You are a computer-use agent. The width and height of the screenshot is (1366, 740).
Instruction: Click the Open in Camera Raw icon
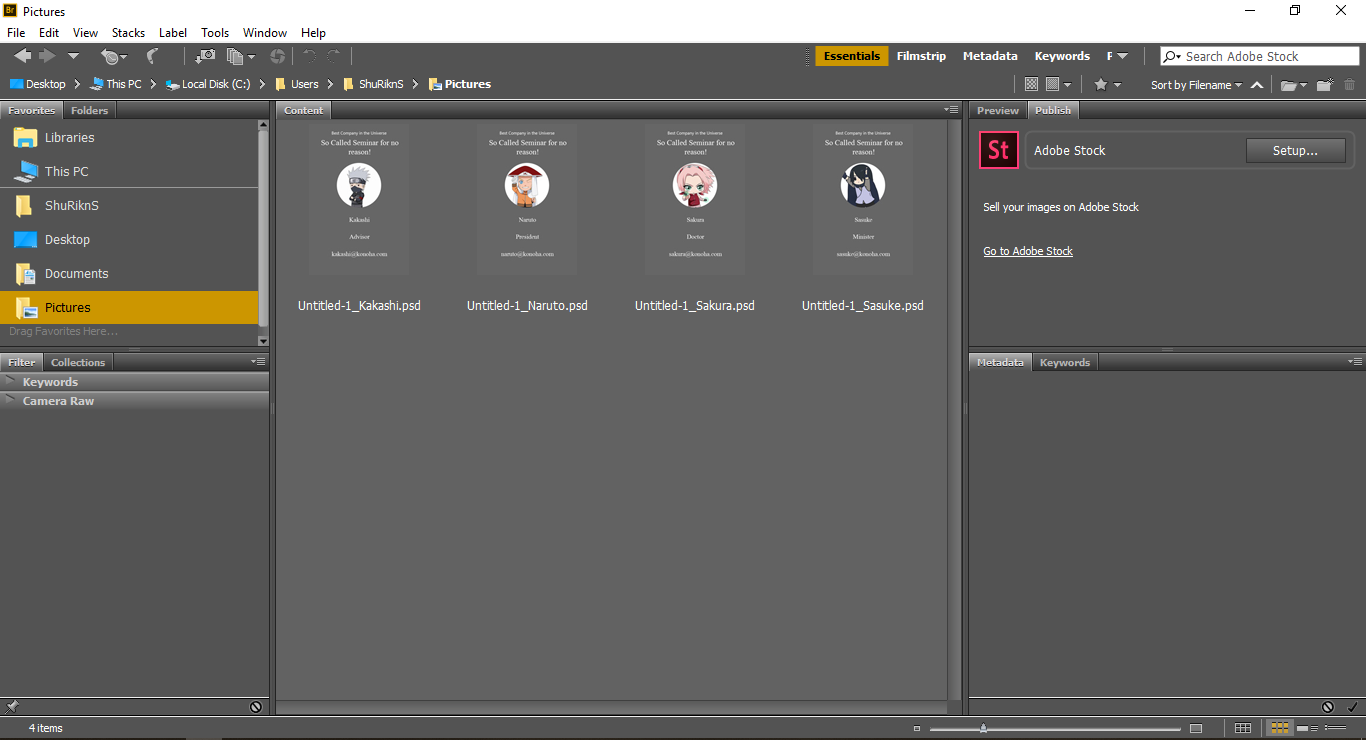coord(277,57)
